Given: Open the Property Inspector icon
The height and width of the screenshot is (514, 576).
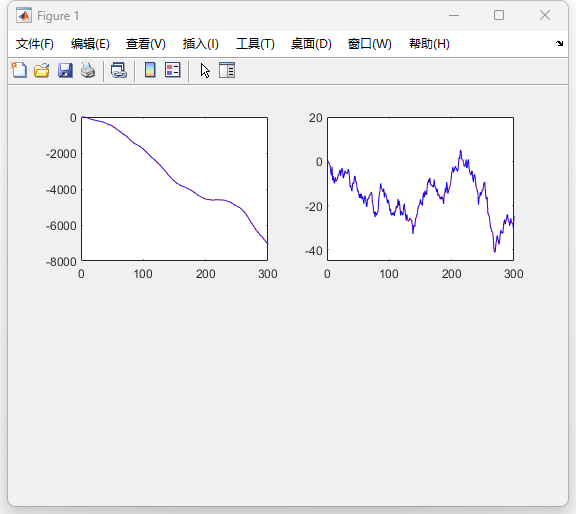Looking at the screenshot, I should point(227,70).
